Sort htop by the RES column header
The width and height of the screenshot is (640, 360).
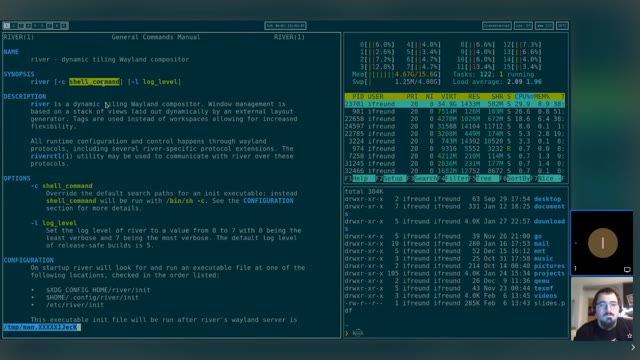click(x=474, y=97)
